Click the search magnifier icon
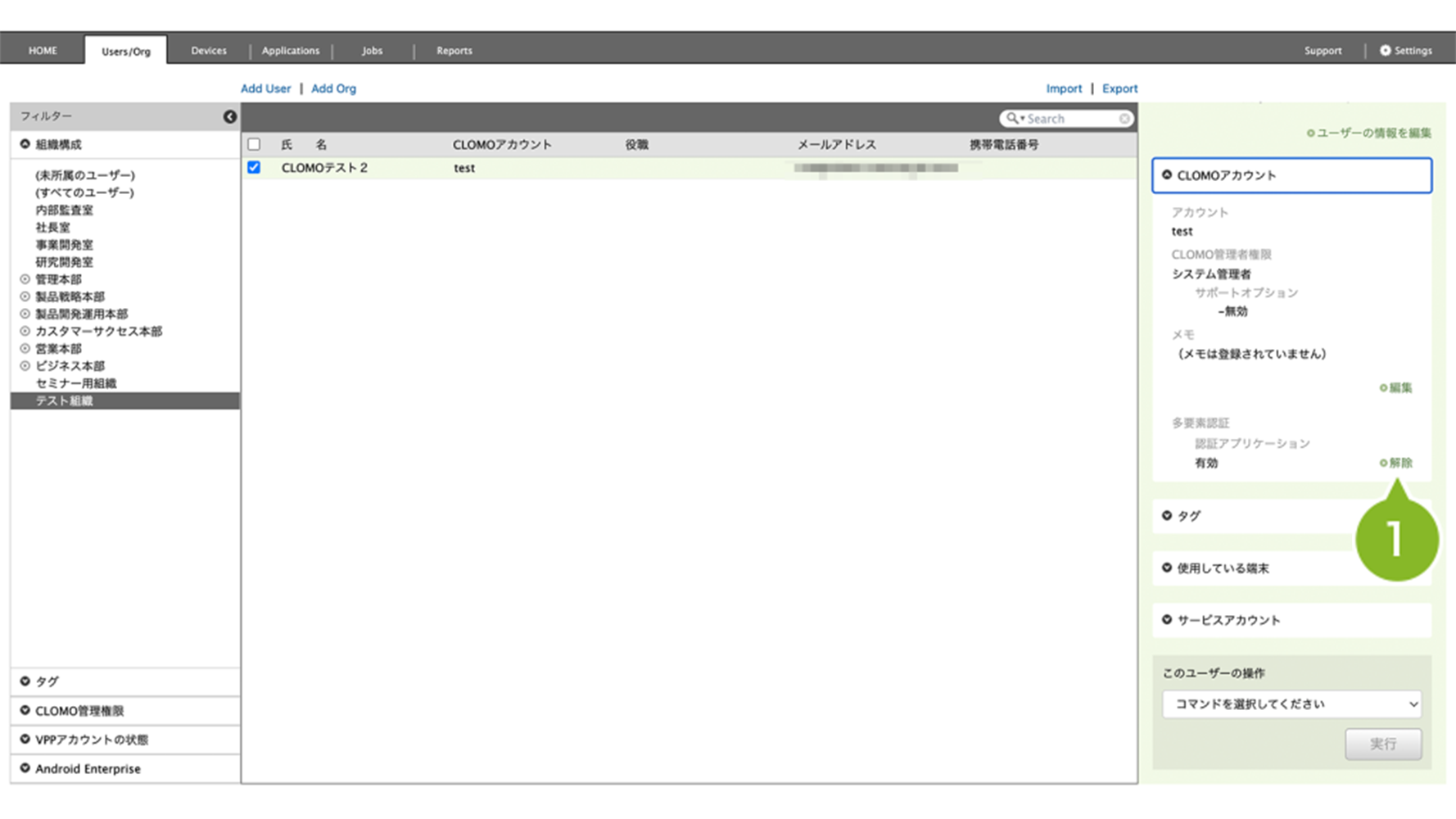 [x=1013, y=119]
